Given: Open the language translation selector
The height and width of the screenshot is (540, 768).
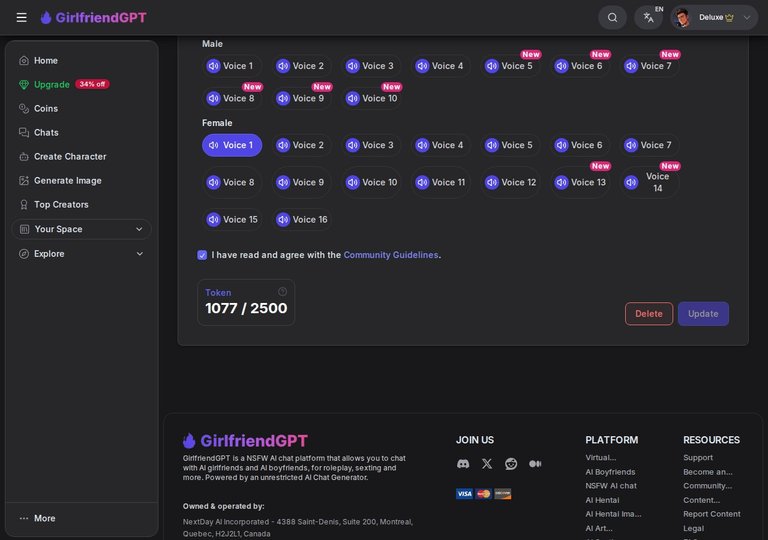Looking at the screenshot, I should (x=649, y=18).
